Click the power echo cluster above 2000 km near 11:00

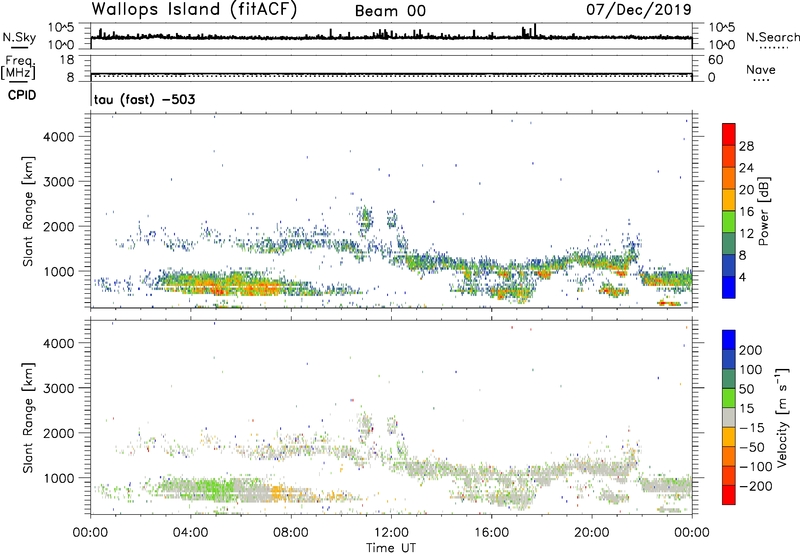(x=364, y=217)
